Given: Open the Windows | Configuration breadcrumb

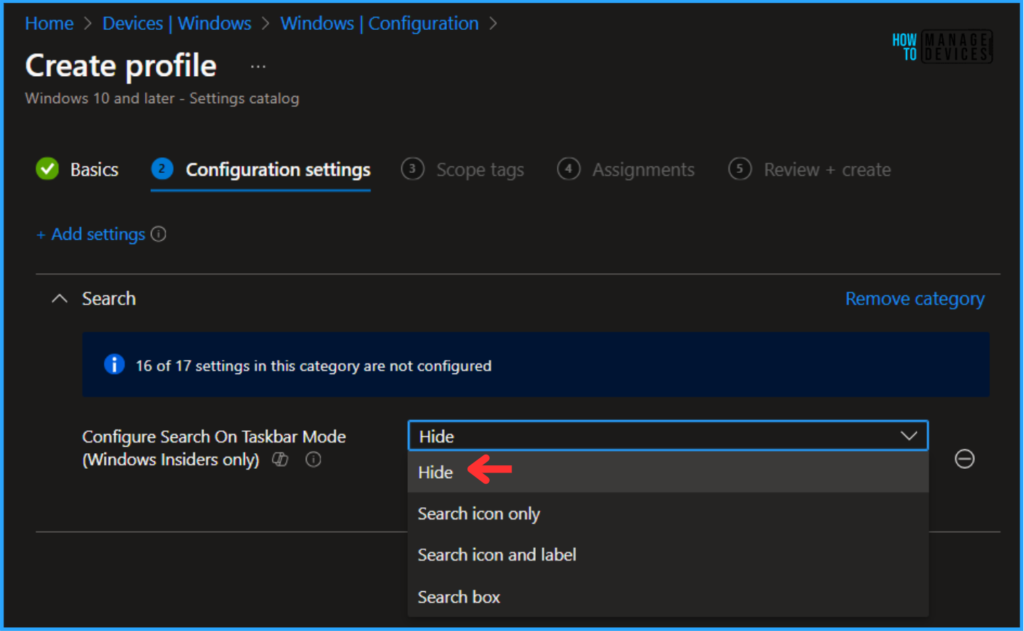Looking at the screenshot, I should (379, 24).
